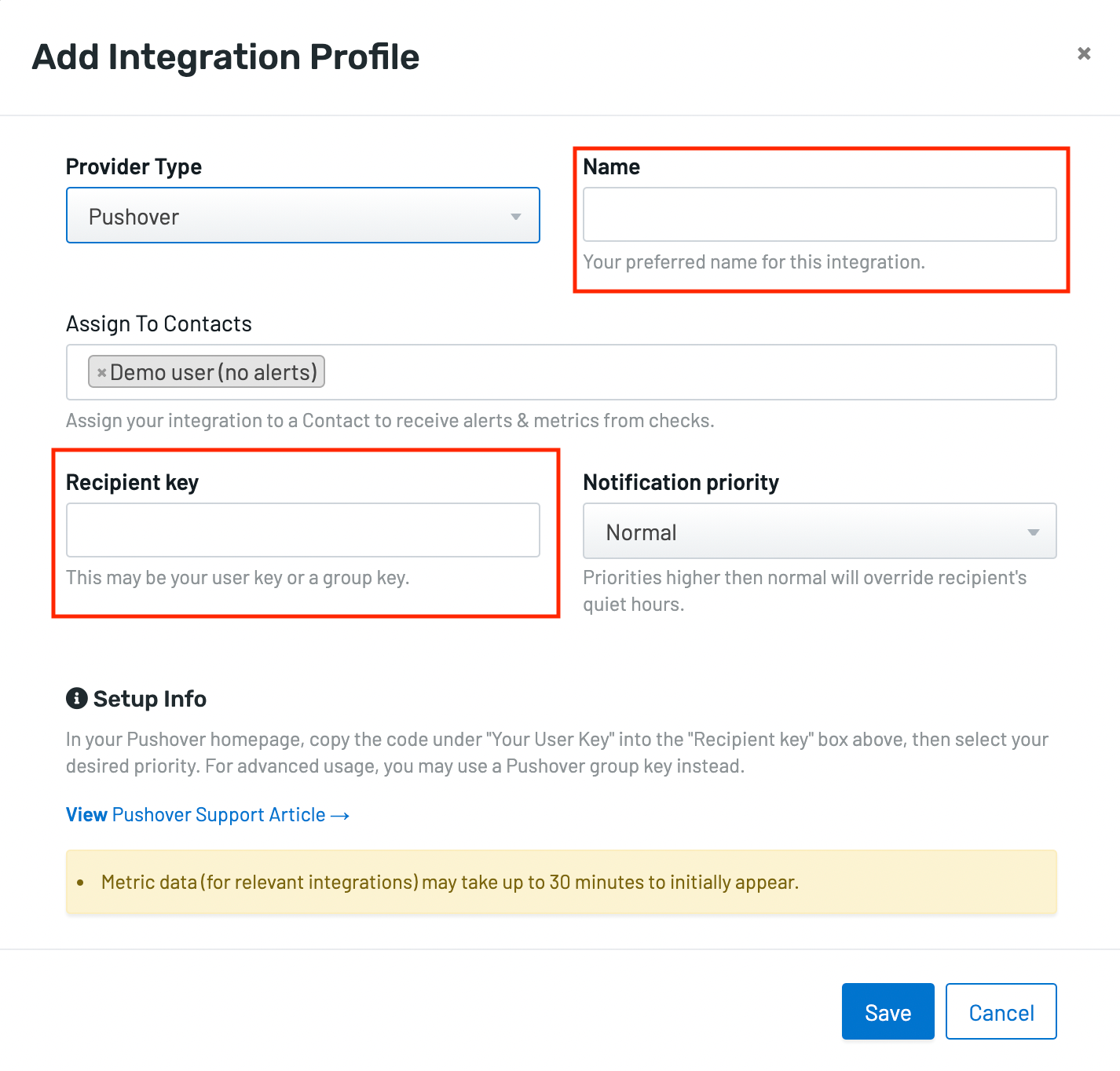Click the Recipient key label
This screenshot has height=1071, width=1120.
coord(132,482)
